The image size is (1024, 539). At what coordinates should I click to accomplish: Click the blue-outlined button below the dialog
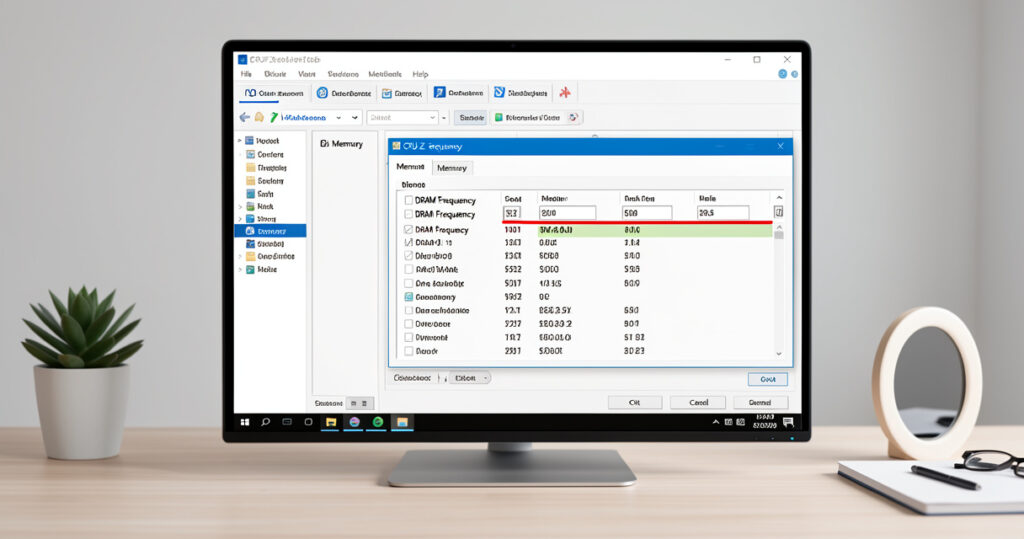click(767, 379)
